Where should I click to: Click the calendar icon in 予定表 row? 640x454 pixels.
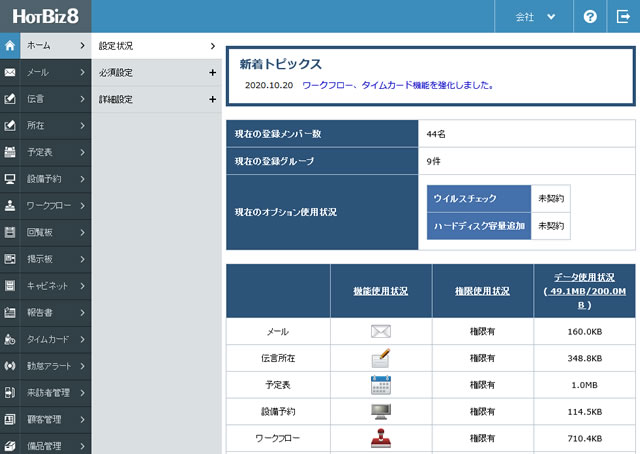[380, 385]
